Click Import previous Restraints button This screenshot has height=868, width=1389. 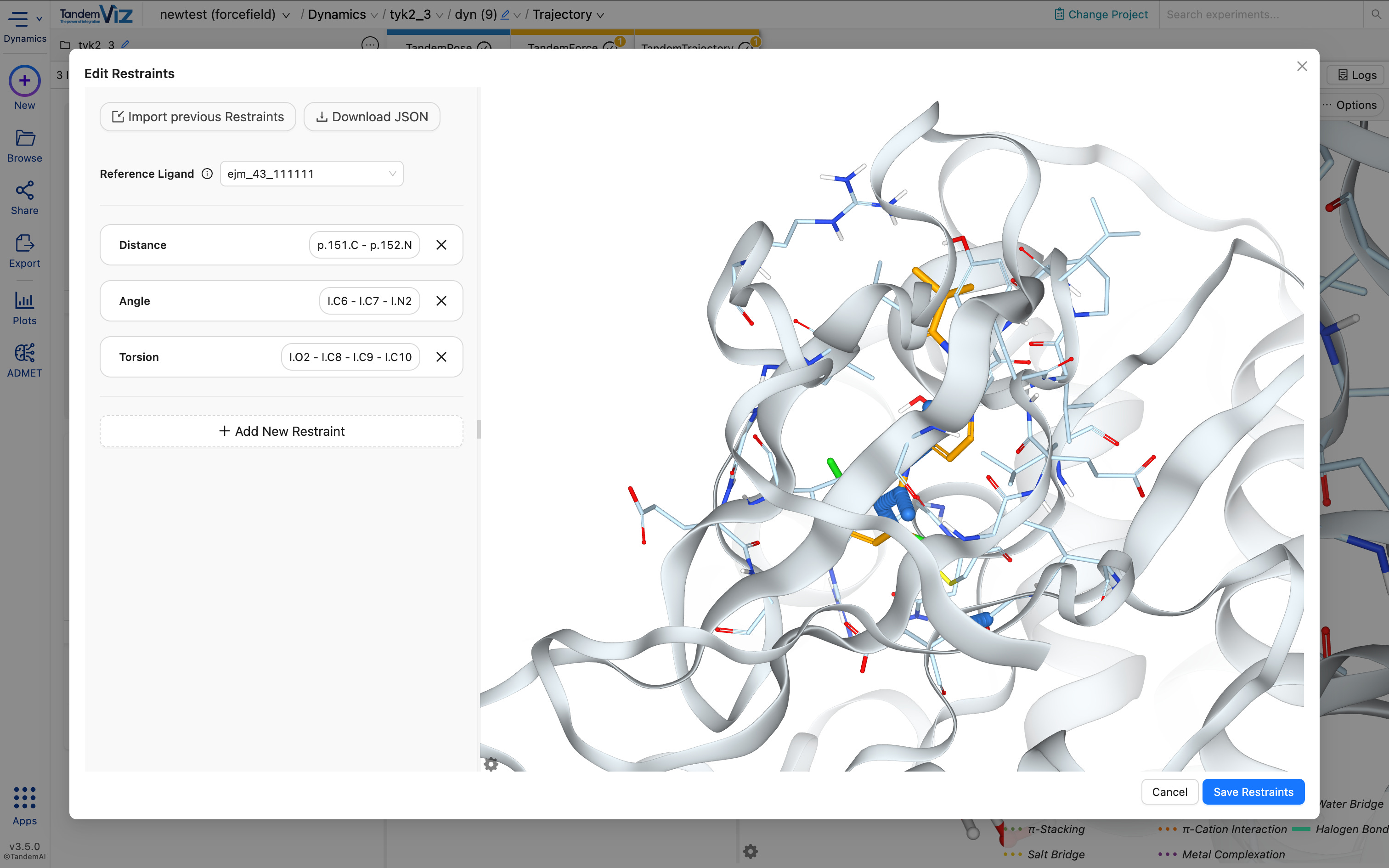click(x=198, y=117)
